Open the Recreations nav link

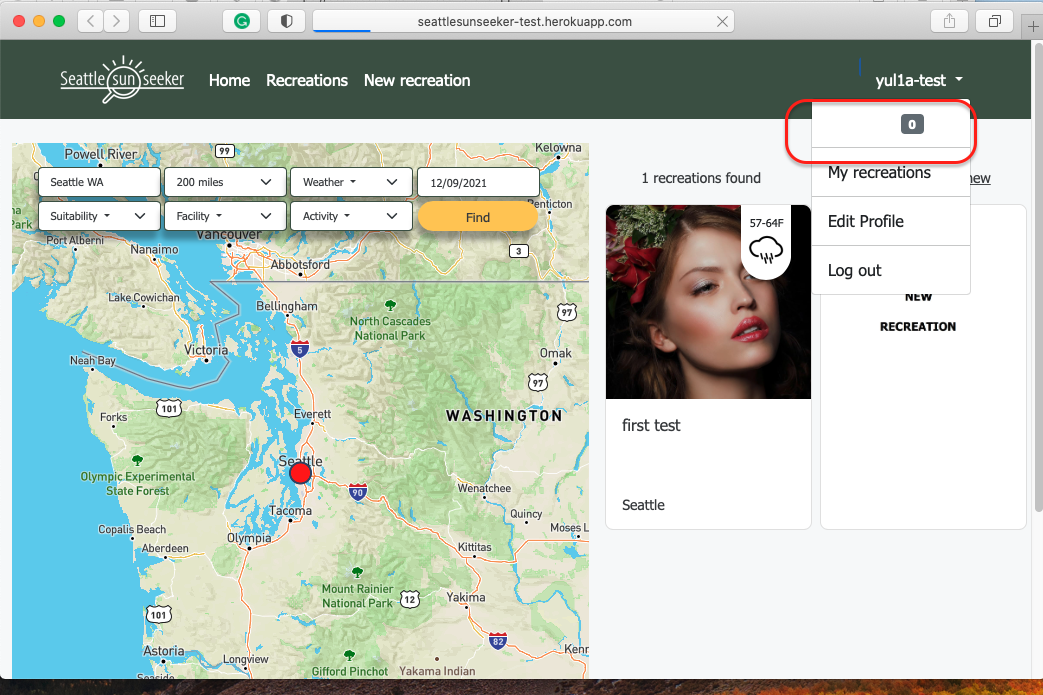point(307,80)
